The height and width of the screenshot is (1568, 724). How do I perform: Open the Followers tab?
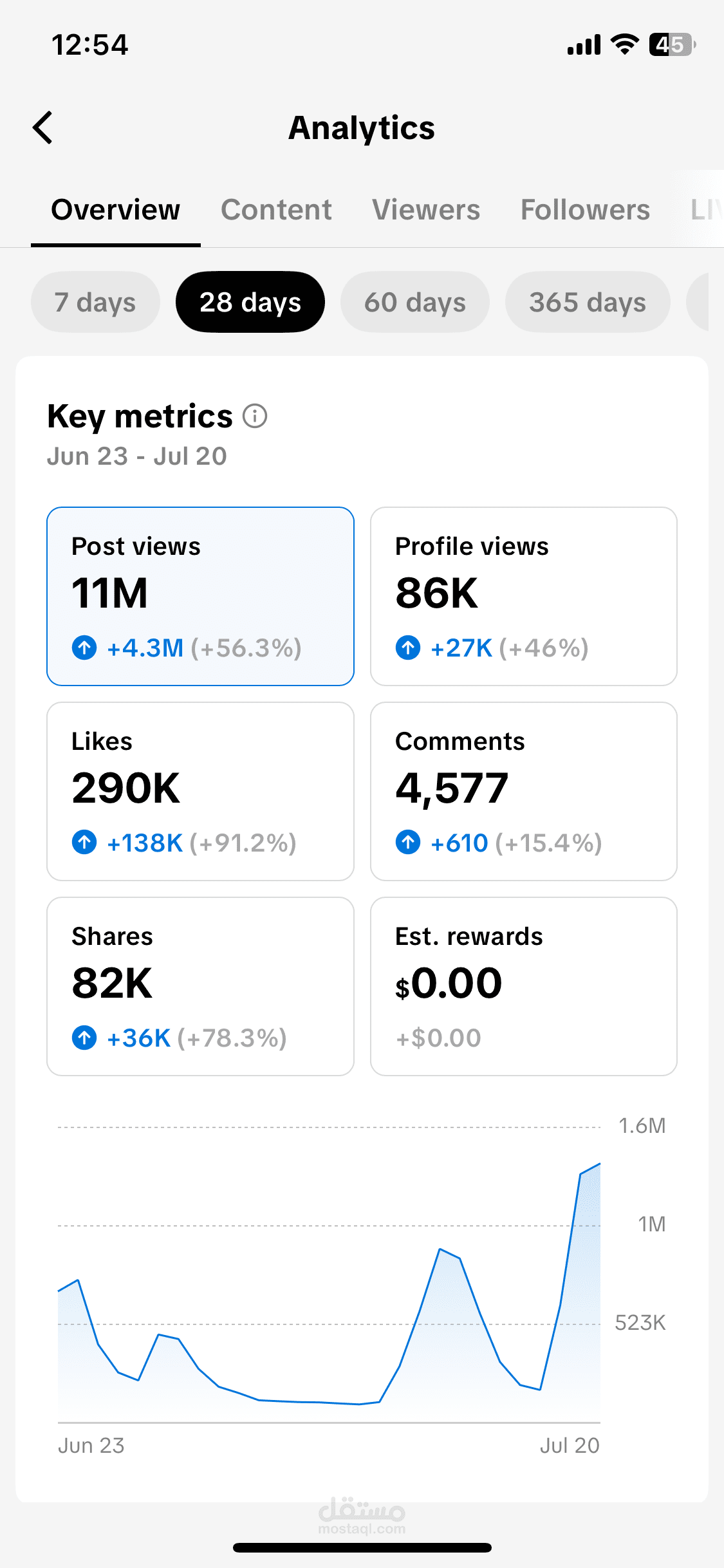click(585, 210)
